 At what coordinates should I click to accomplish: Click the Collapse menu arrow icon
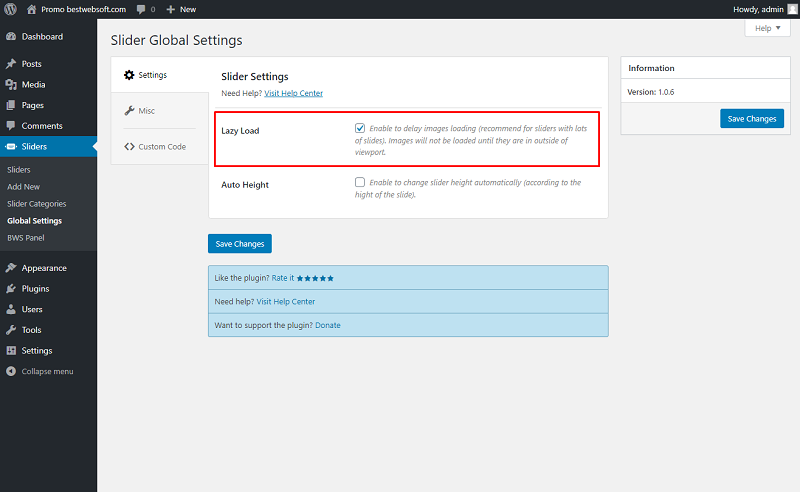click(x=11, y=371)
